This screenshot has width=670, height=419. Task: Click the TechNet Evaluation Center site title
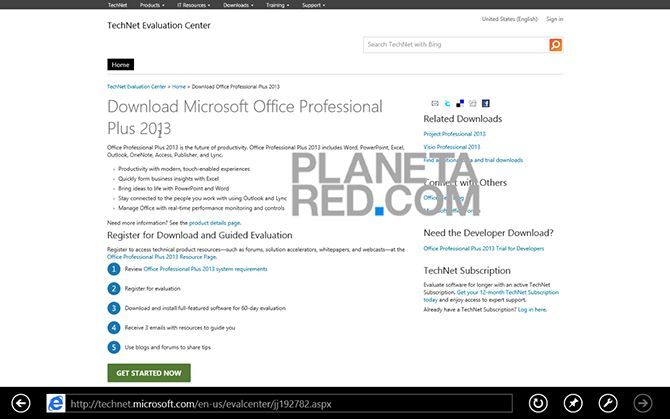pos(159,26)
